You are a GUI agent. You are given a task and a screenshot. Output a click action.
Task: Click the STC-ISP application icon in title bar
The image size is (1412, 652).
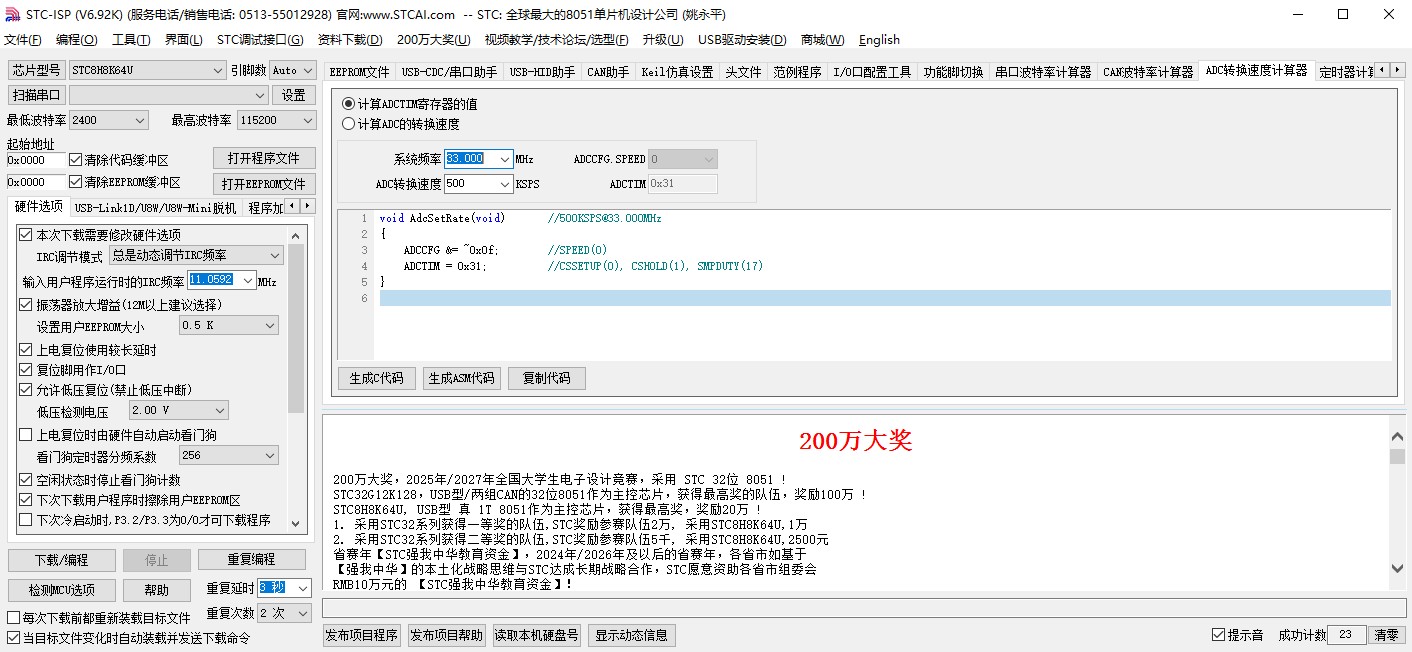11,14
